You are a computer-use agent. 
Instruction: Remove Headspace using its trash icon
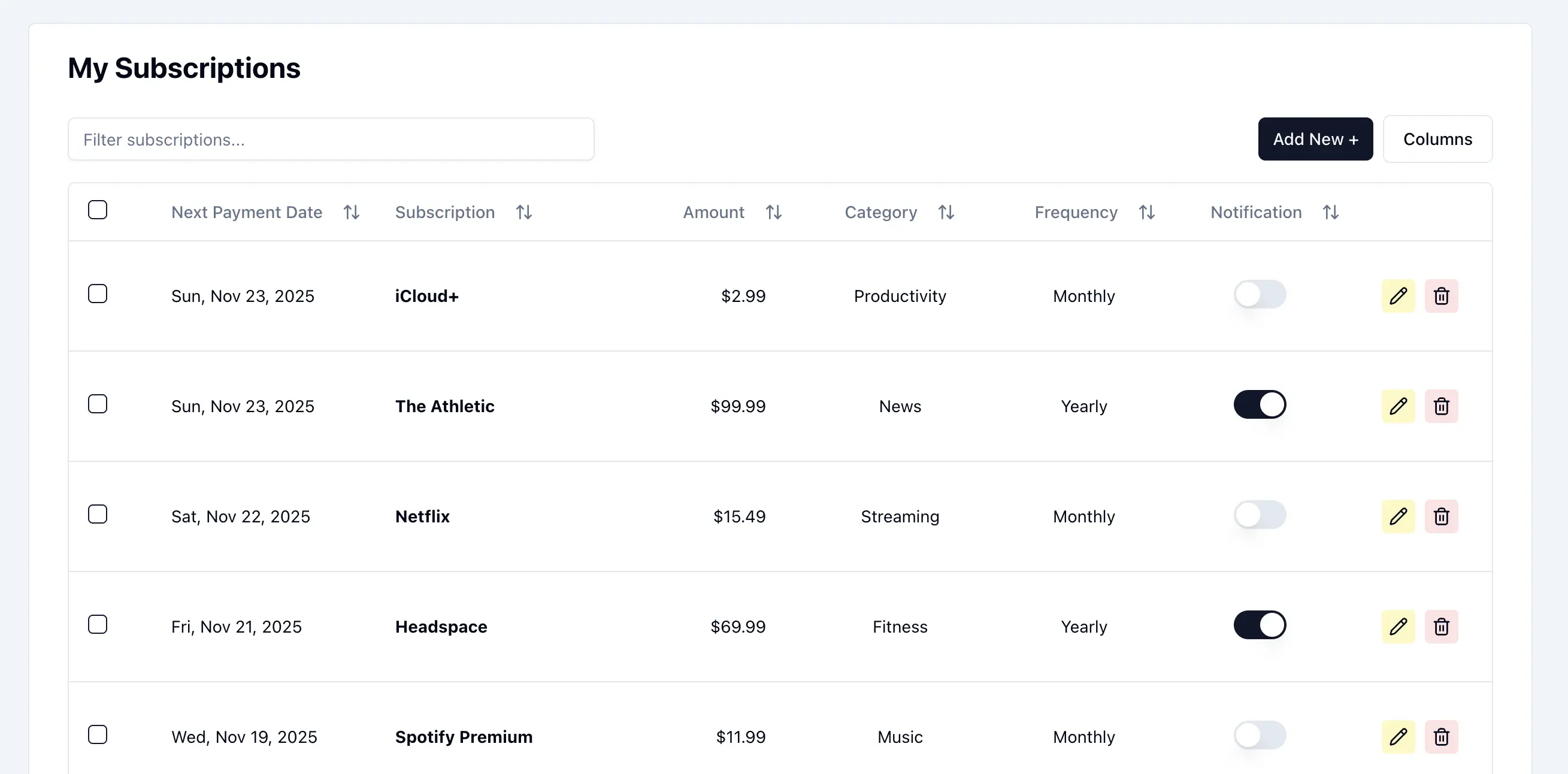(x=1442, y=626)
